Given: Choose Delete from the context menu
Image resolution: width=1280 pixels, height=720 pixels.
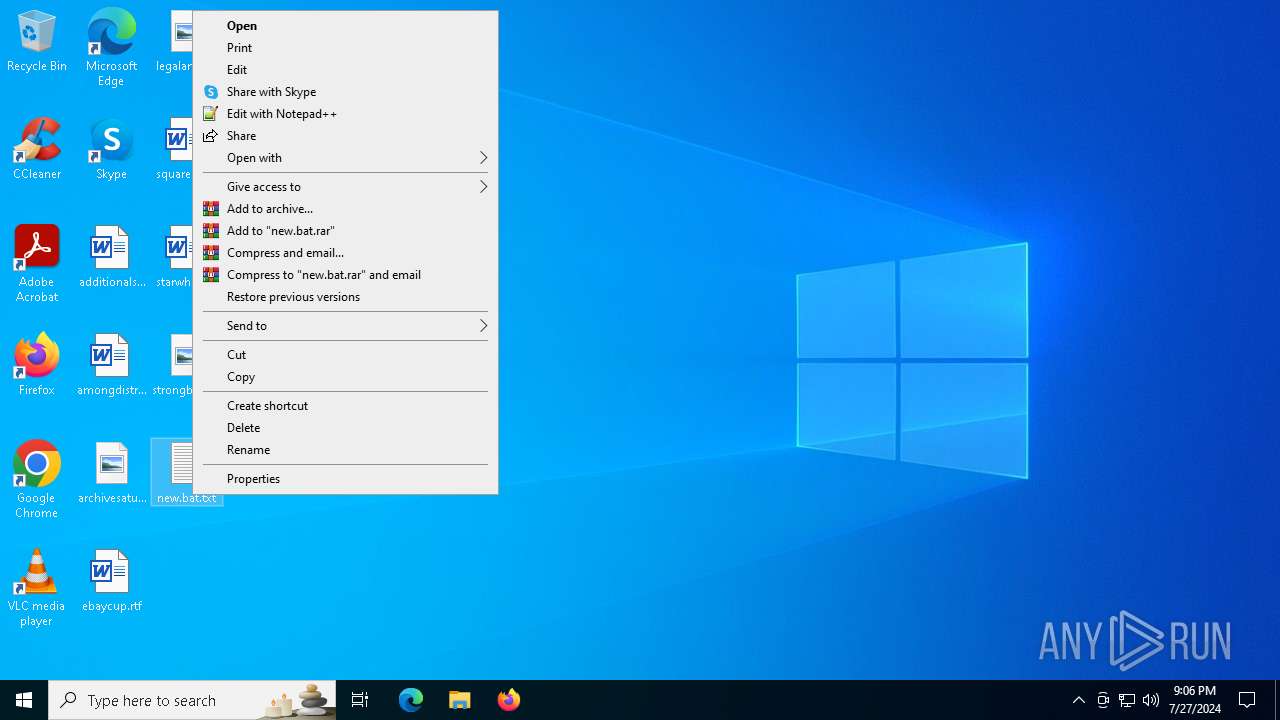Looking at the screenshot, I should (345, 428).
